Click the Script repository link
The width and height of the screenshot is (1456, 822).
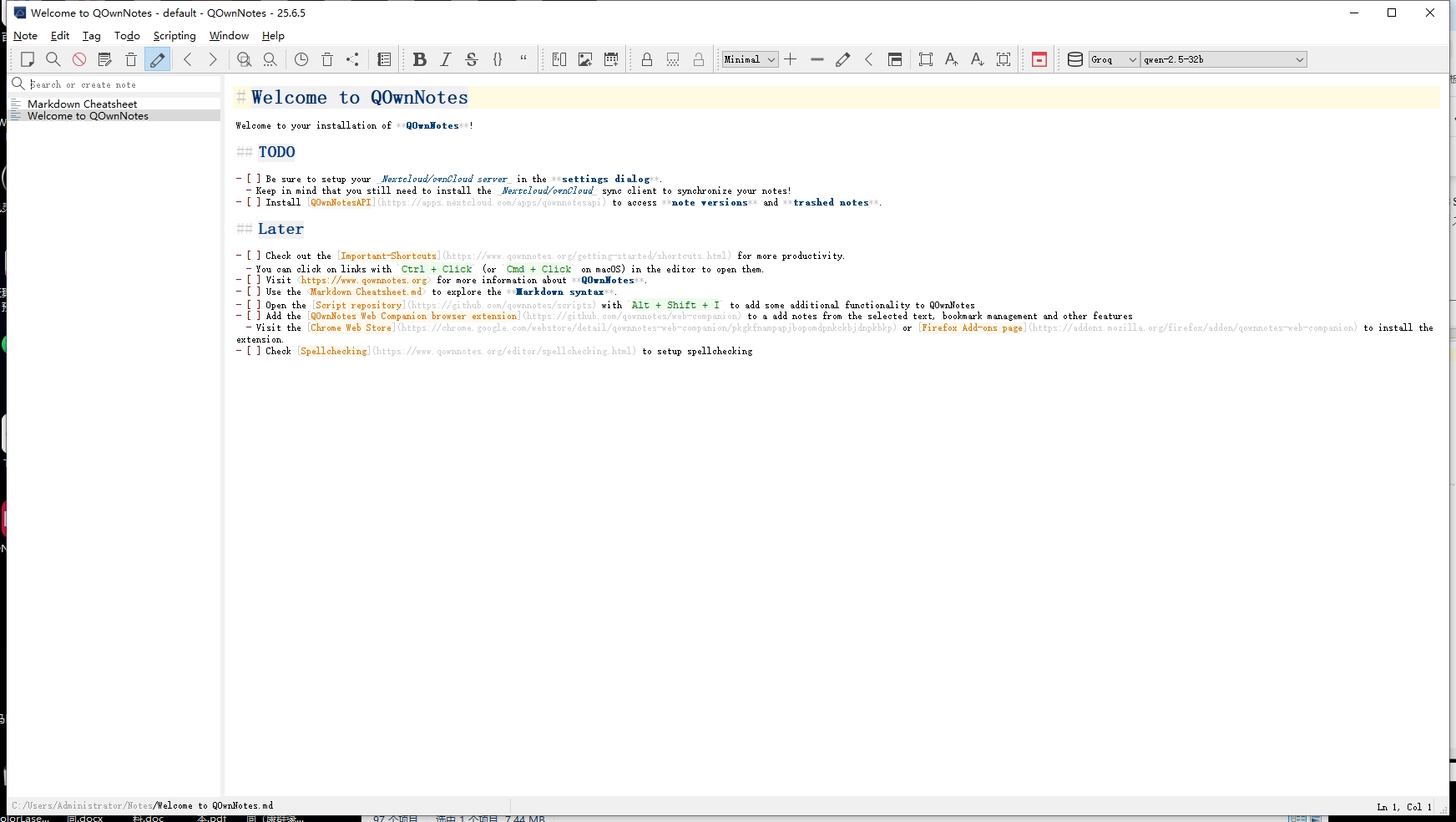click(x=360, y=306)
